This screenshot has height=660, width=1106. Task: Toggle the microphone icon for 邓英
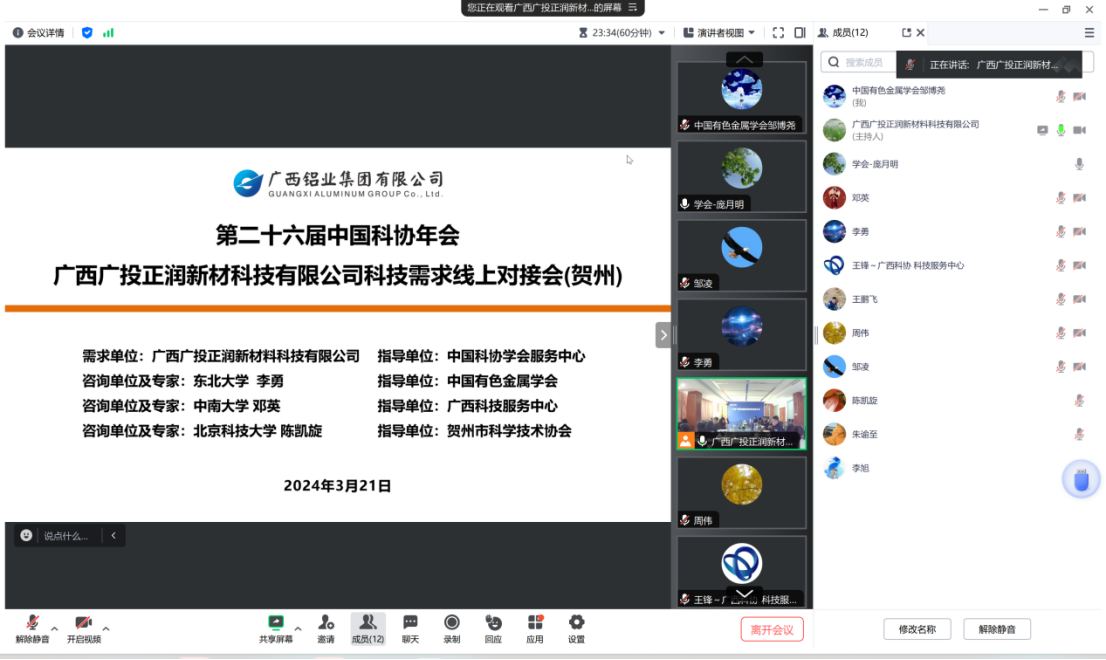pyautogui.click(x=1060, y=198)
